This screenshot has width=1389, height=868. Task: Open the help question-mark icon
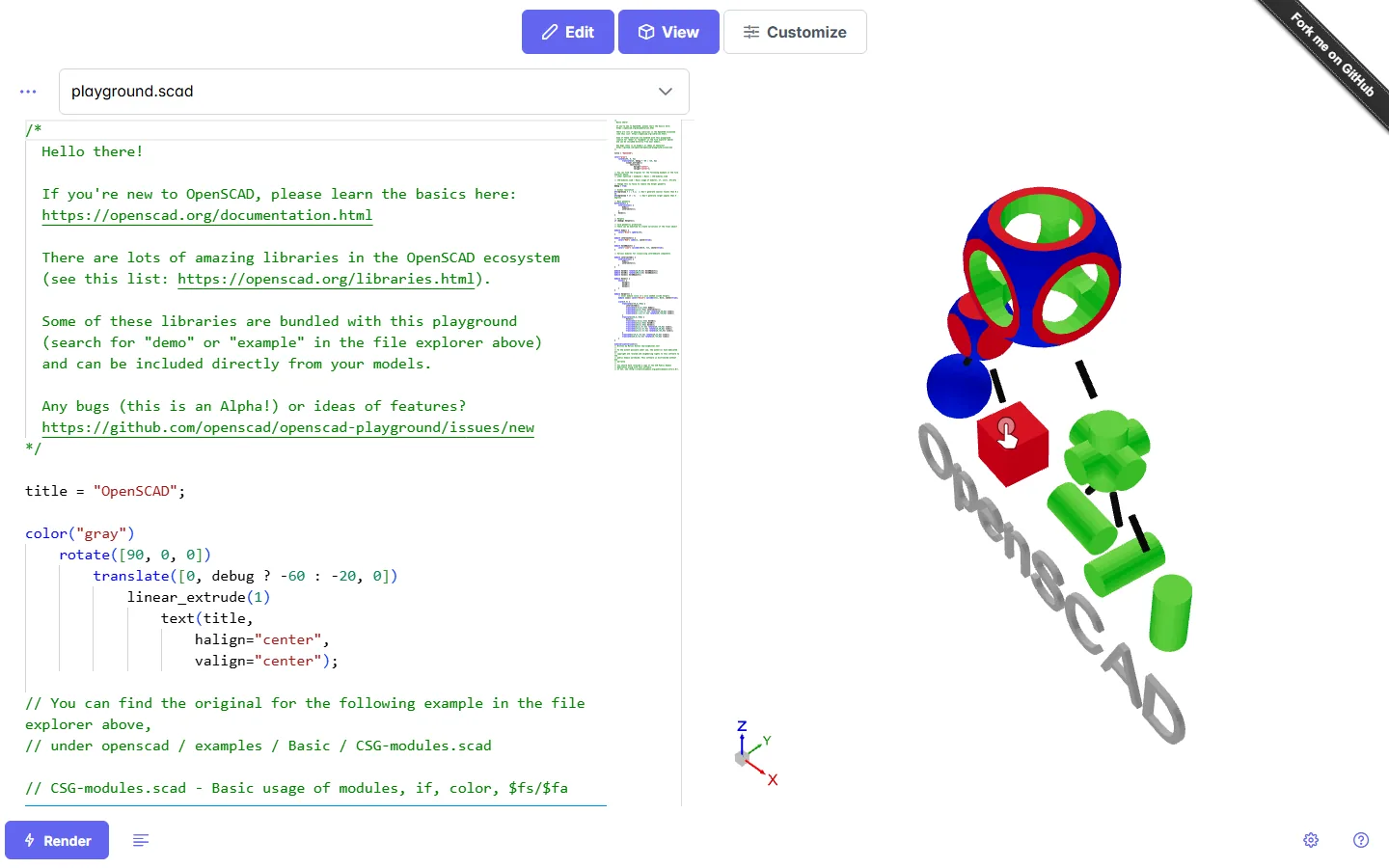(x=1361, y=840)
